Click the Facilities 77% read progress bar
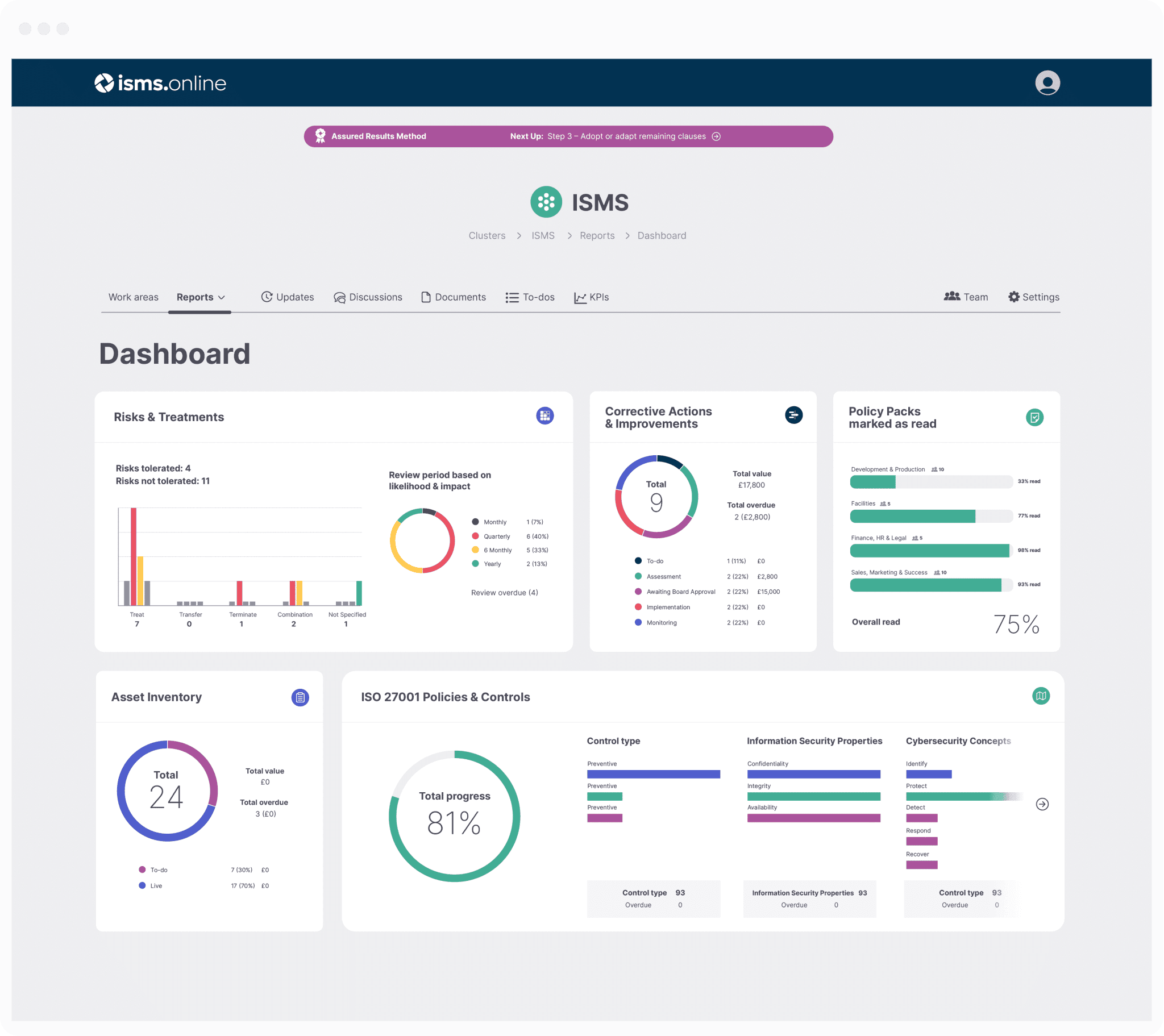 click(x=930, y=517)
